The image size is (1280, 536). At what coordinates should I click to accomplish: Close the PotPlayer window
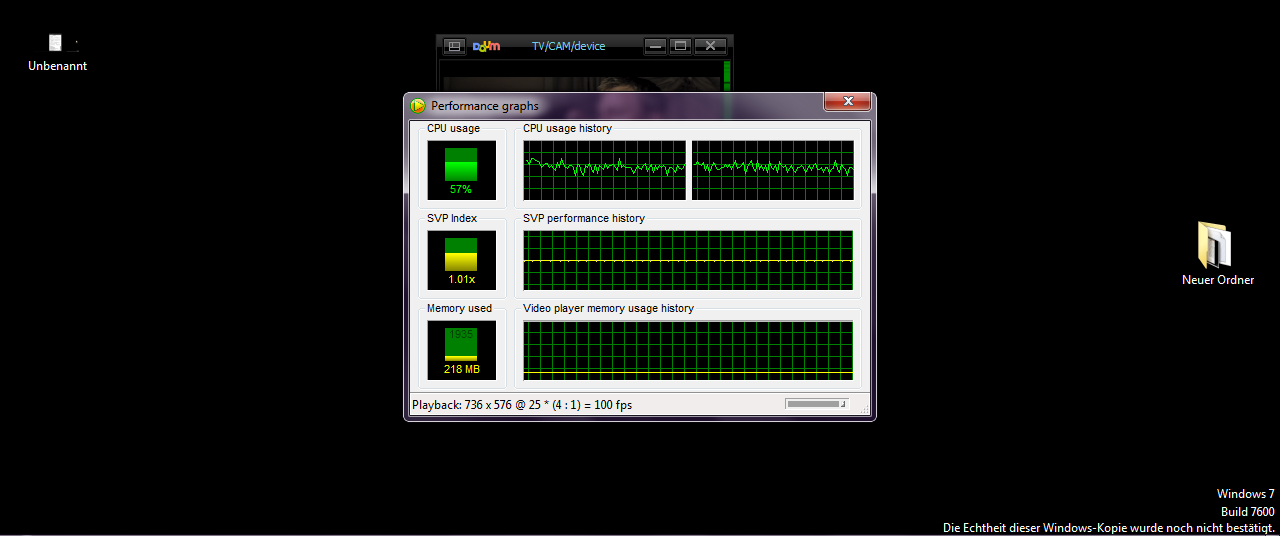710,46
